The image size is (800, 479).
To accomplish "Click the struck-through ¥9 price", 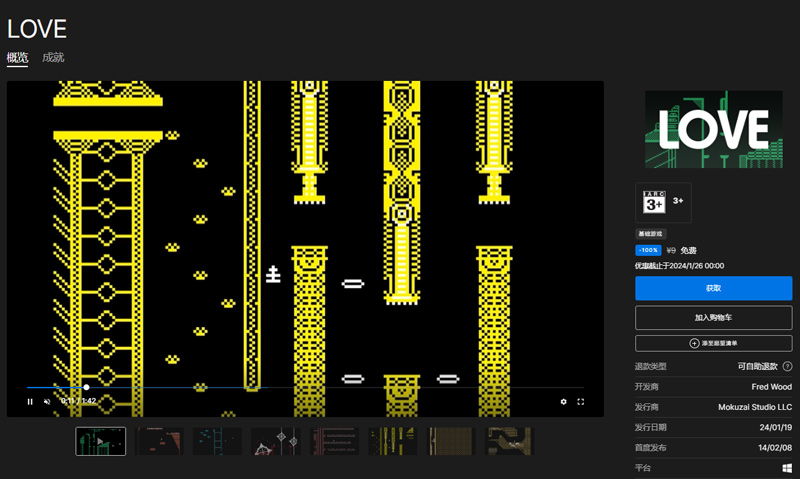I will [x=671, y=250].
